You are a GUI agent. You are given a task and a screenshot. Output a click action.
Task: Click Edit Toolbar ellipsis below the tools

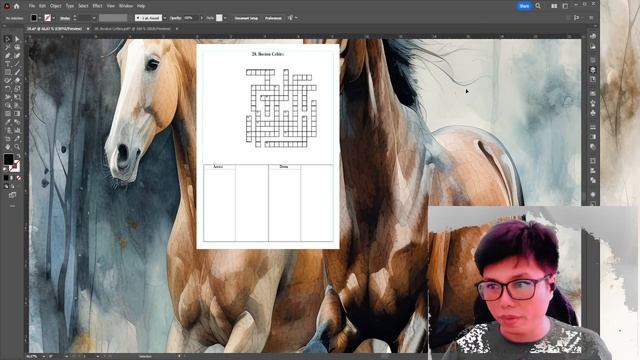click(x=12, y=206)
